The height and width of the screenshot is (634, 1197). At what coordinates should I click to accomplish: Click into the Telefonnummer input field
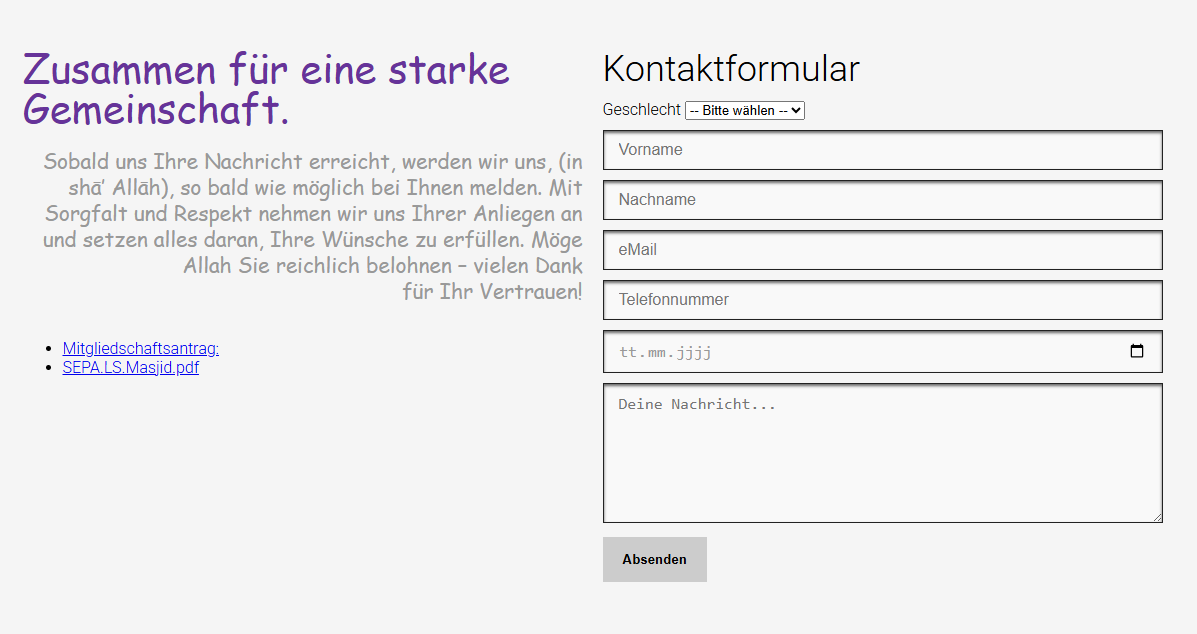pyautogui.click(x=882, y=300)
